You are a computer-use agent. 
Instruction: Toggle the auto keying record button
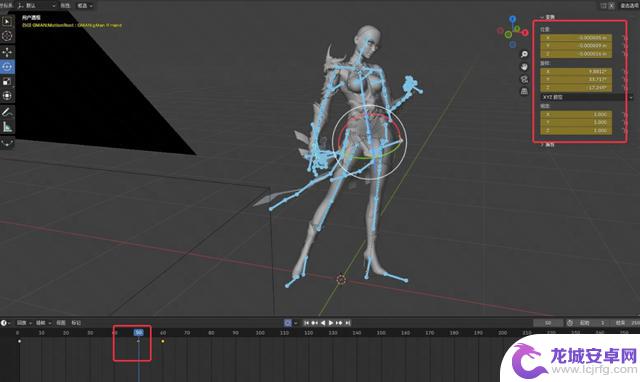(287, 323)
